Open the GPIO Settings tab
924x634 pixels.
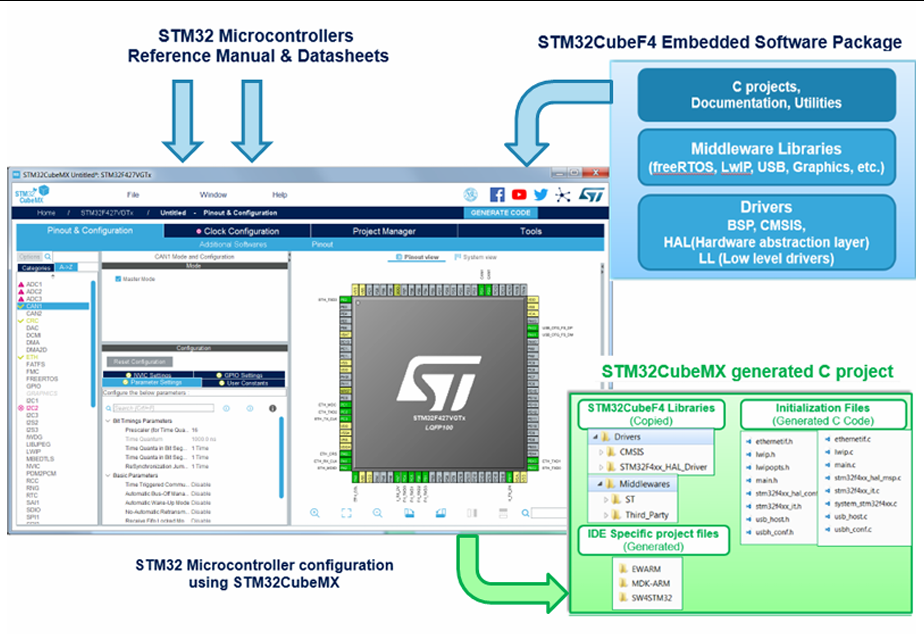(x=239, y=375)
